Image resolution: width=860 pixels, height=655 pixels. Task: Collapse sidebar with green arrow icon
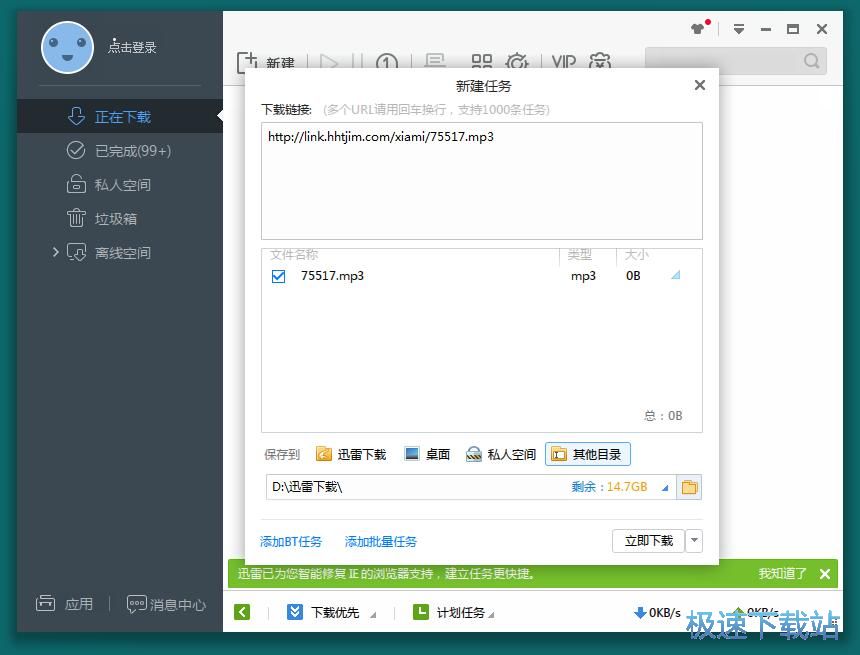click(242, 612)
